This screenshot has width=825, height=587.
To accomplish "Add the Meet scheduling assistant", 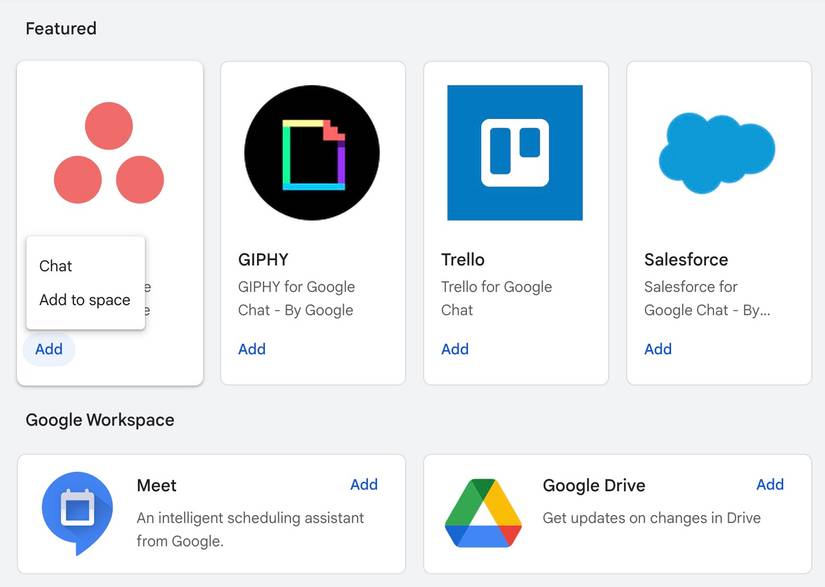I will (x=364, y=484).
